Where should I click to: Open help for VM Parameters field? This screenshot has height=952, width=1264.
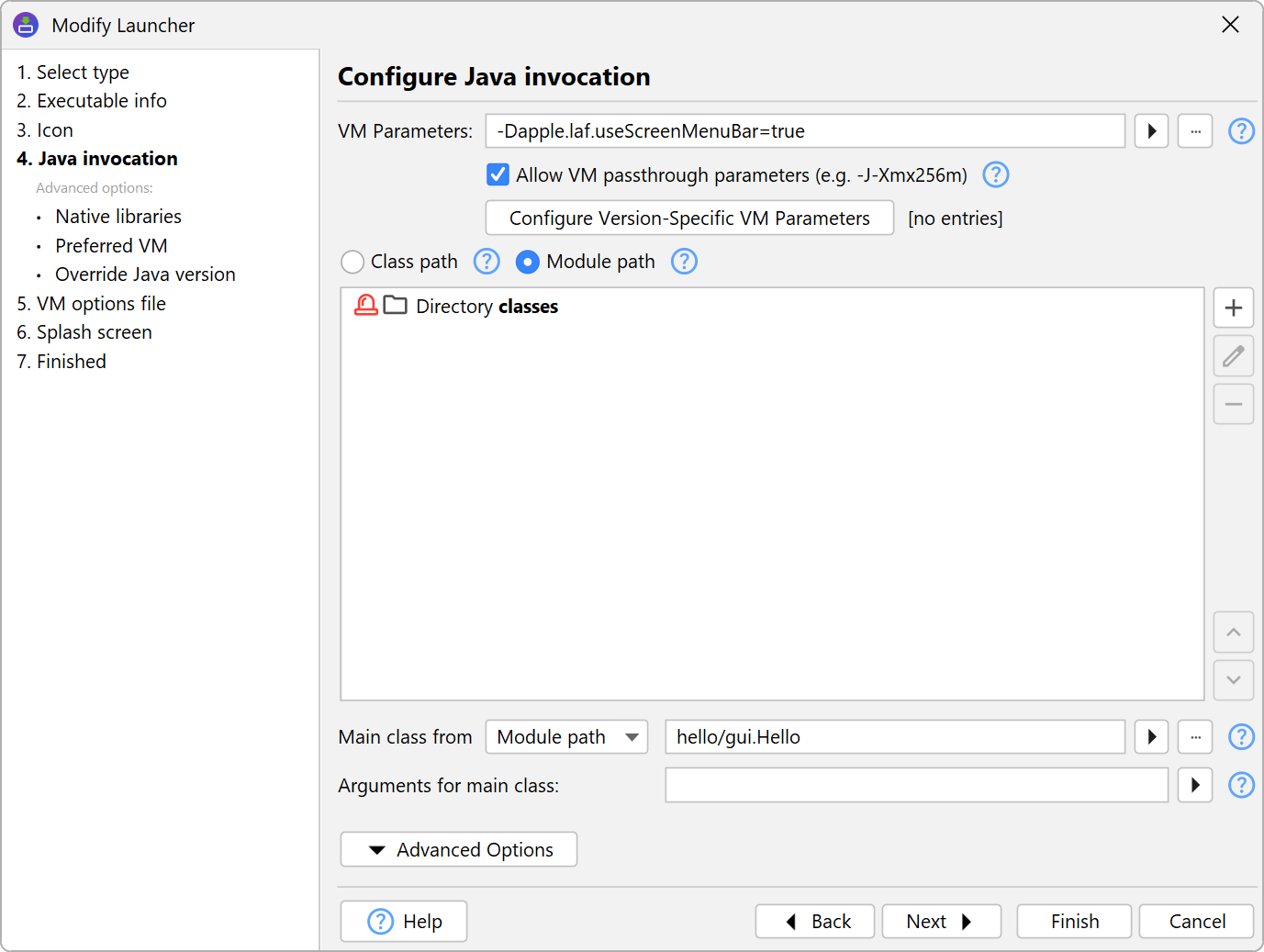pyautogui.click(x=1241, y=131)
